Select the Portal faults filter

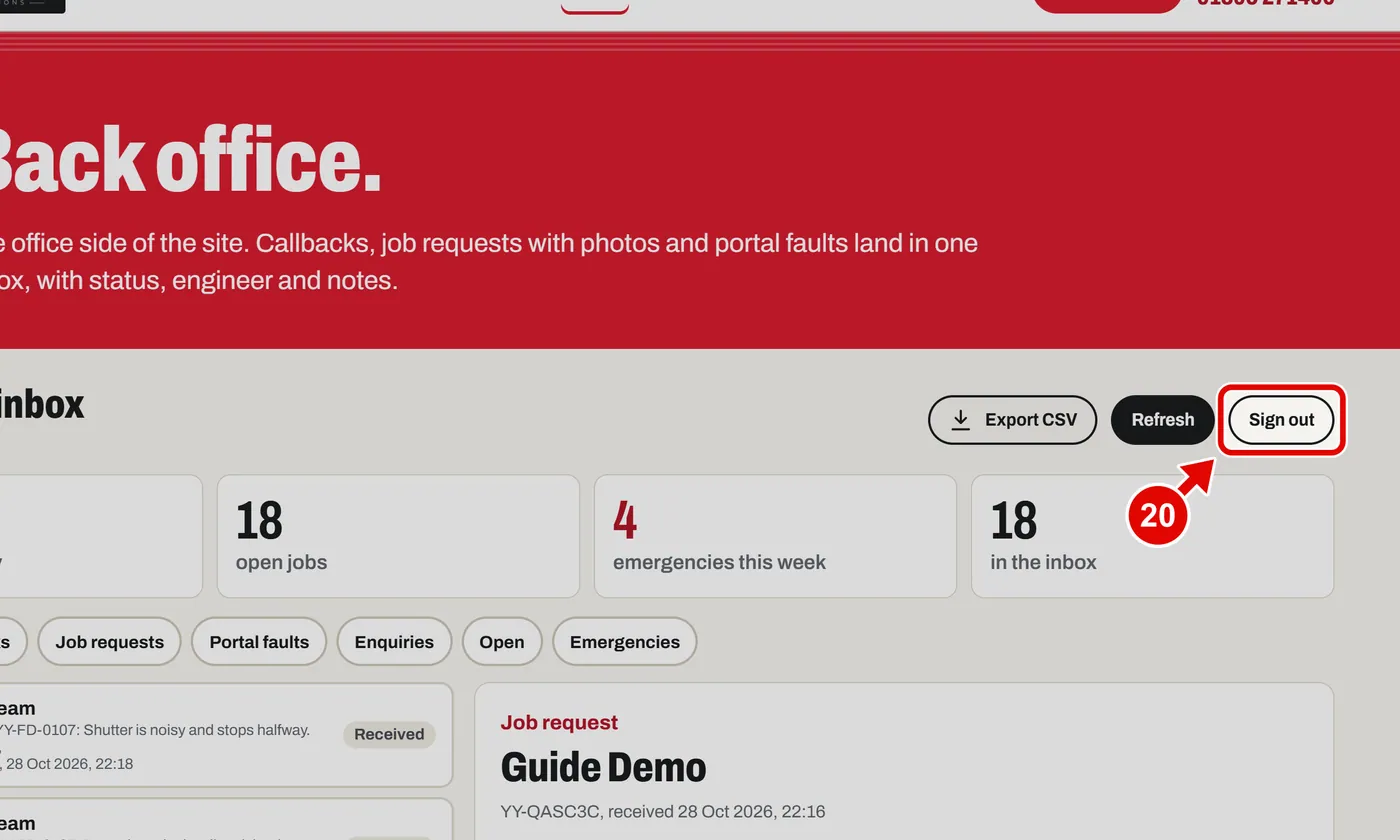pyautogui.click(x=259, y=642)
